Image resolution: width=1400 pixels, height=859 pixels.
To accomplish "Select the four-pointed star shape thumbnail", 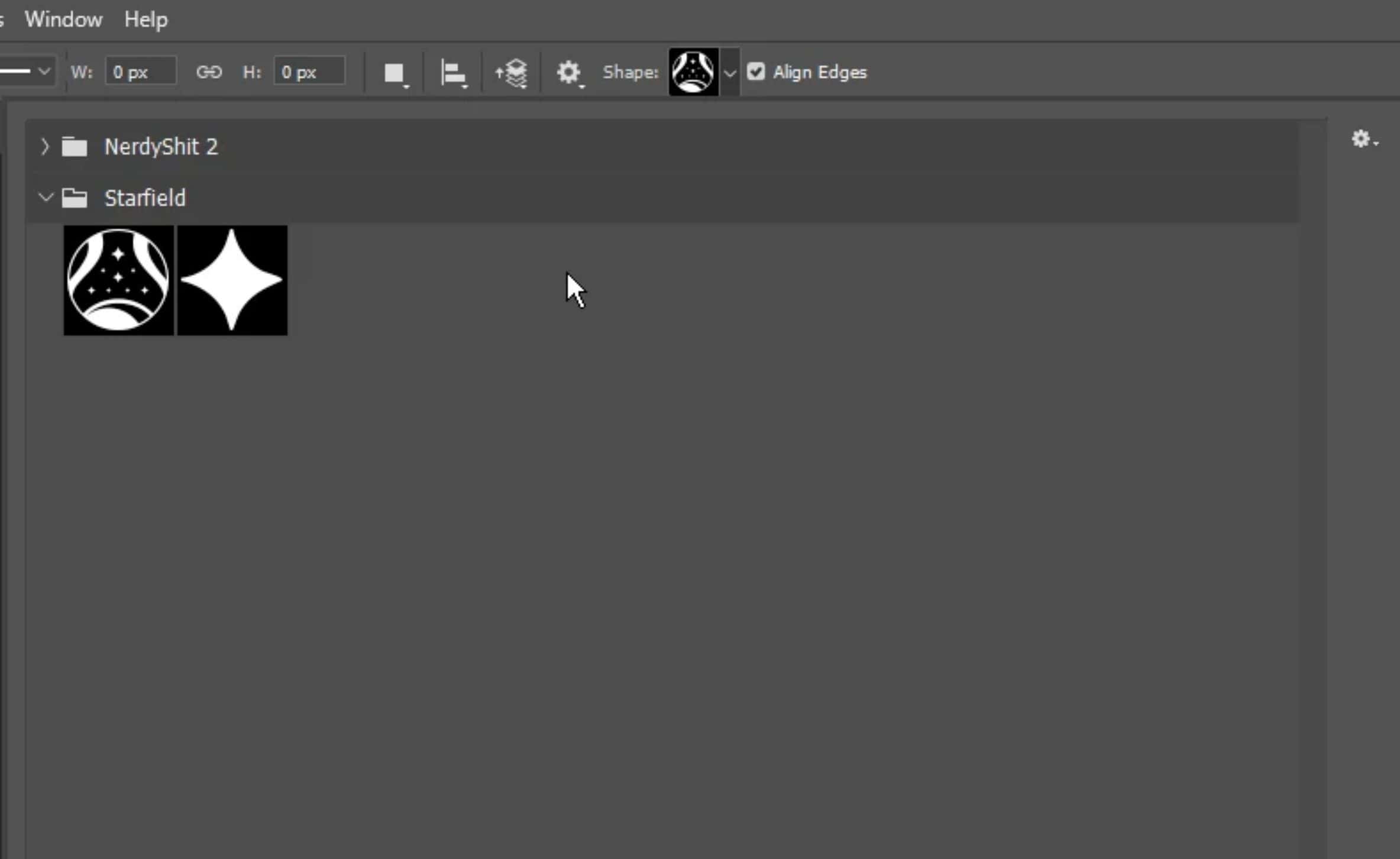I will (232, 280).
